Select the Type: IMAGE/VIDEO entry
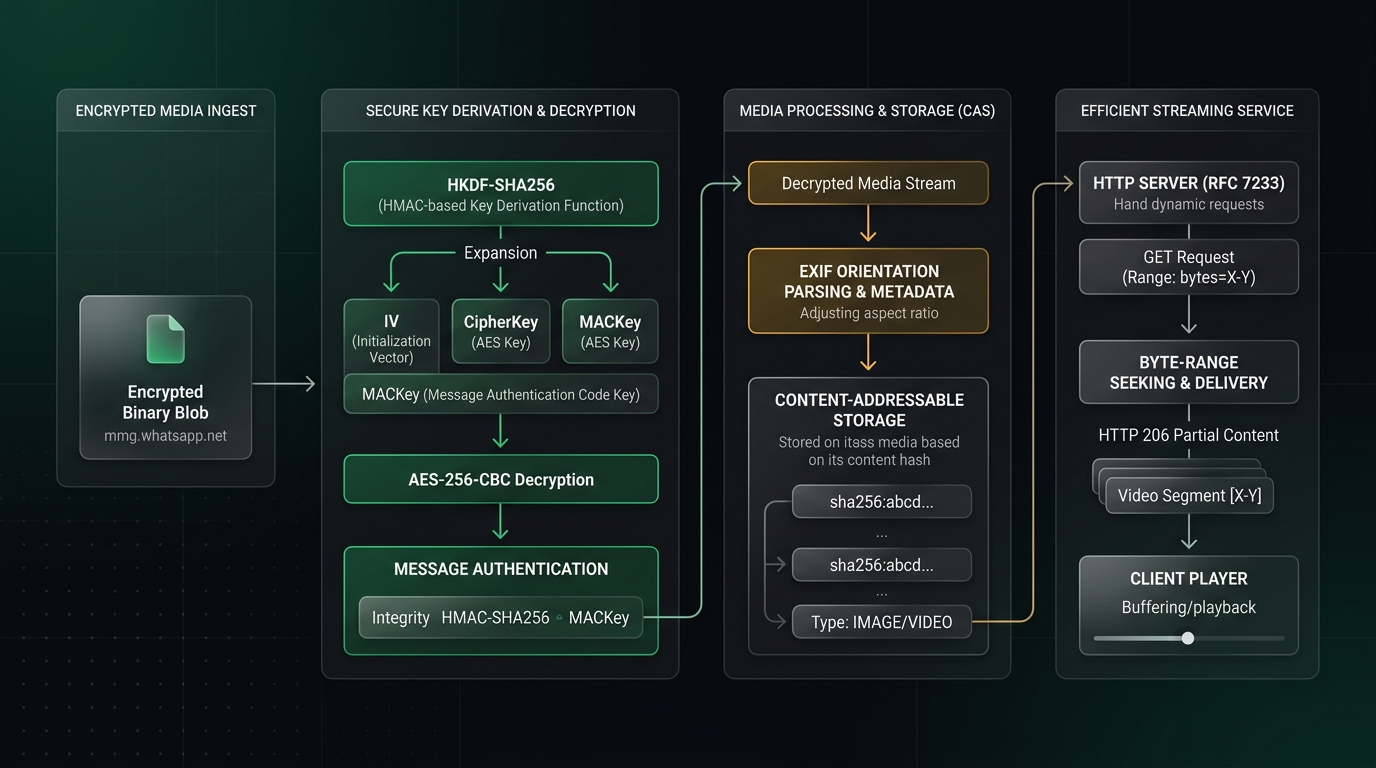This screenshot has width=1376, height=768. (881, 622)
